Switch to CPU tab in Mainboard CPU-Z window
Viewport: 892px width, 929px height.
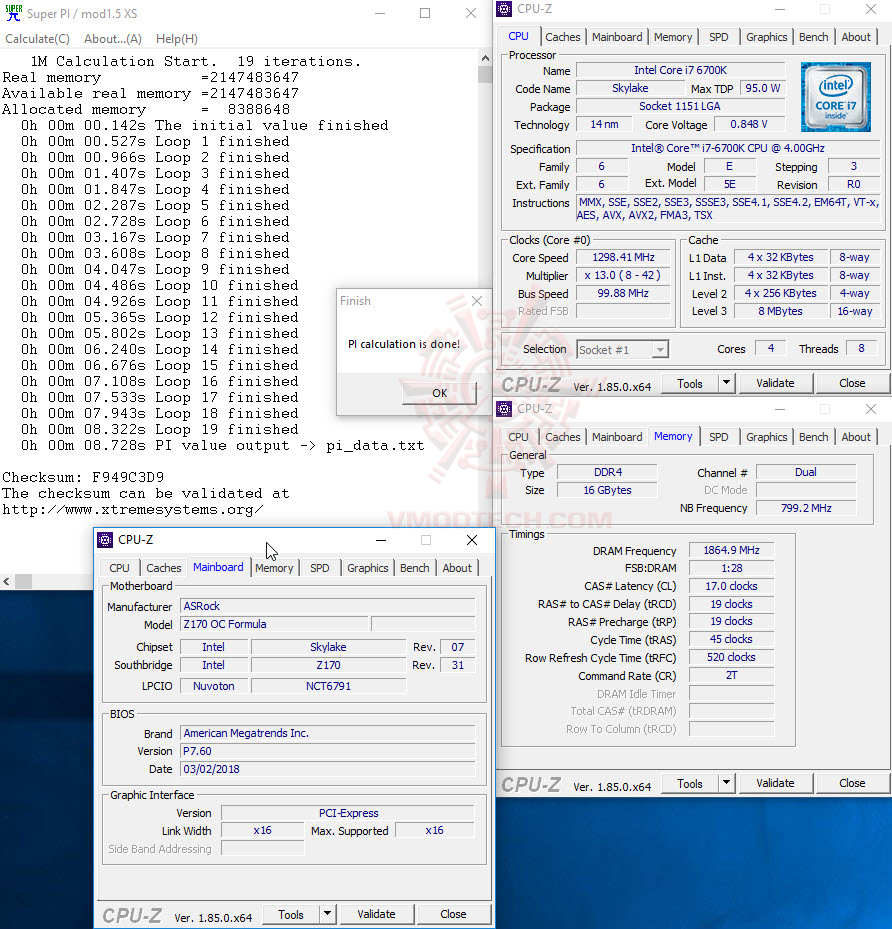click(119, 568)
